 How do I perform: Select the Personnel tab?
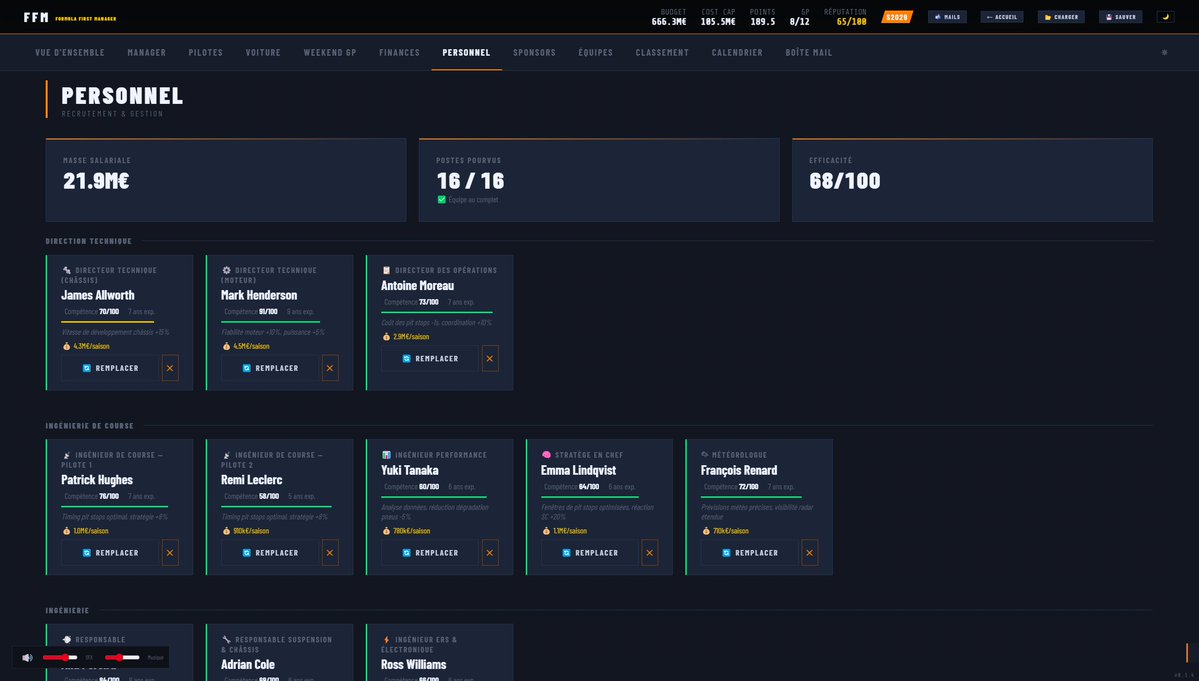point(466,53)
